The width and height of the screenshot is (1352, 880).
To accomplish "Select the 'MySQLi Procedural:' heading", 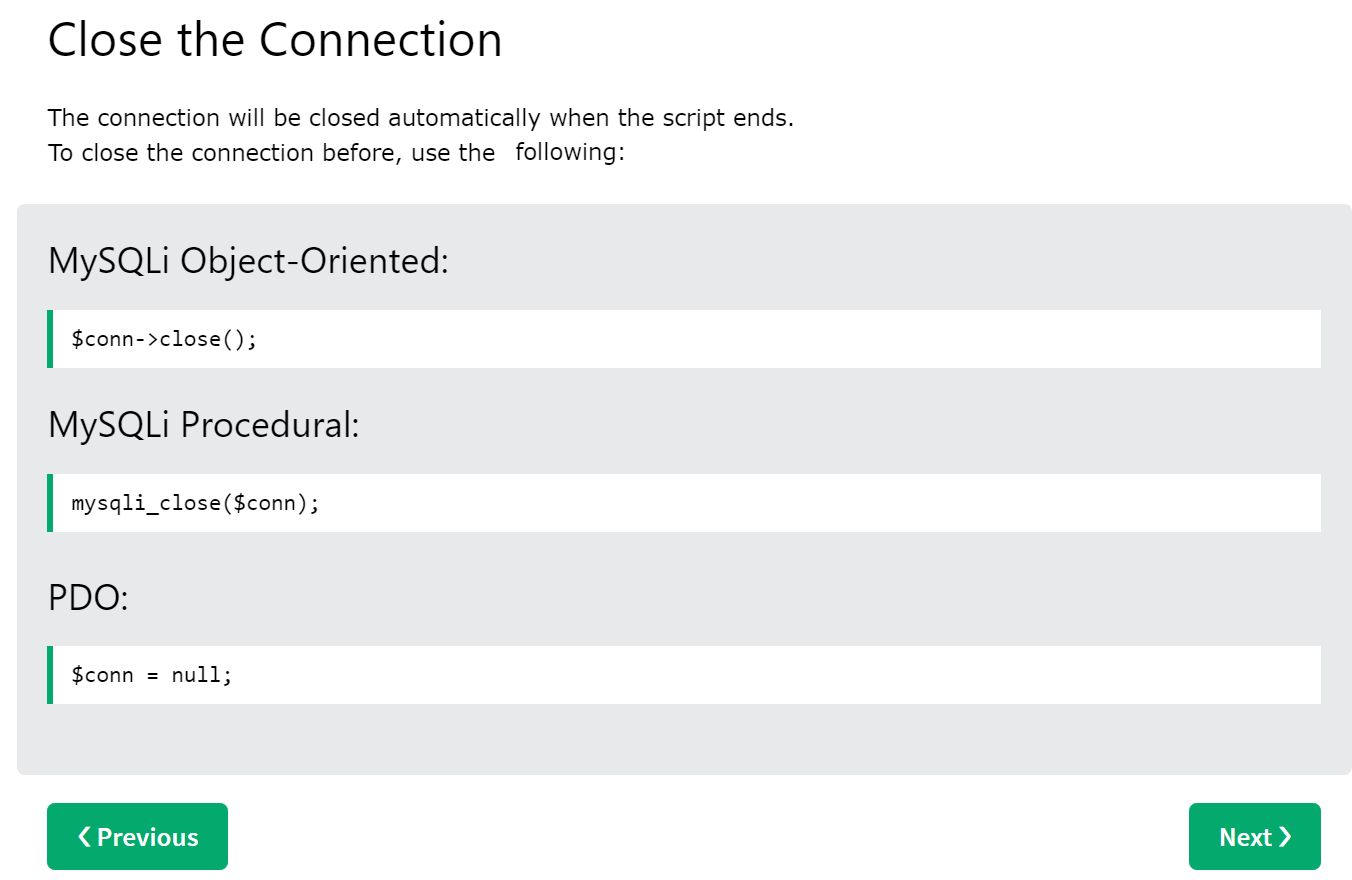I will tap(203, 426).
